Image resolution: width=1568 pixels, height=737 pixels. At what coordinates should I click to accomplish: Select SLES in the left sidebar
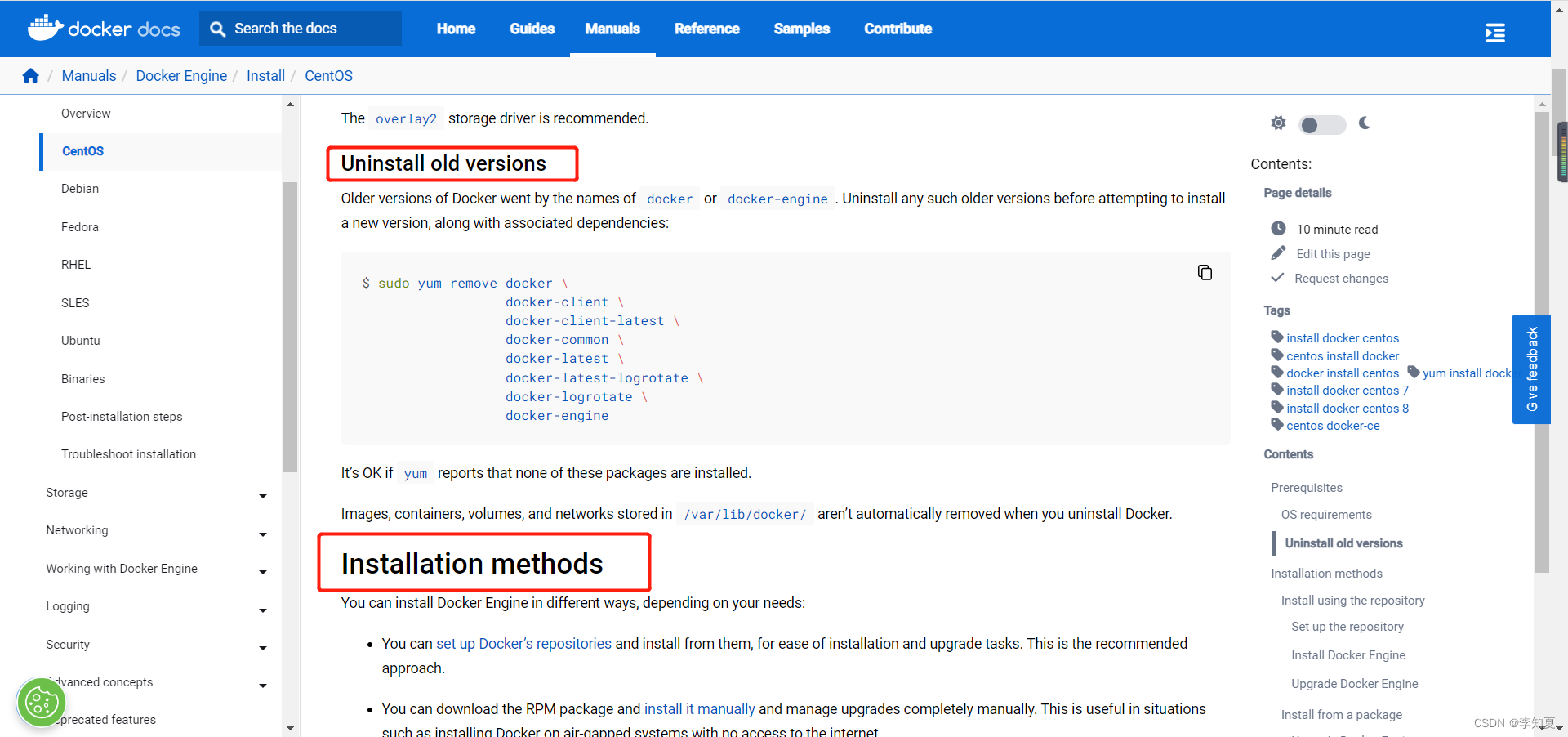tap(75, 303)
